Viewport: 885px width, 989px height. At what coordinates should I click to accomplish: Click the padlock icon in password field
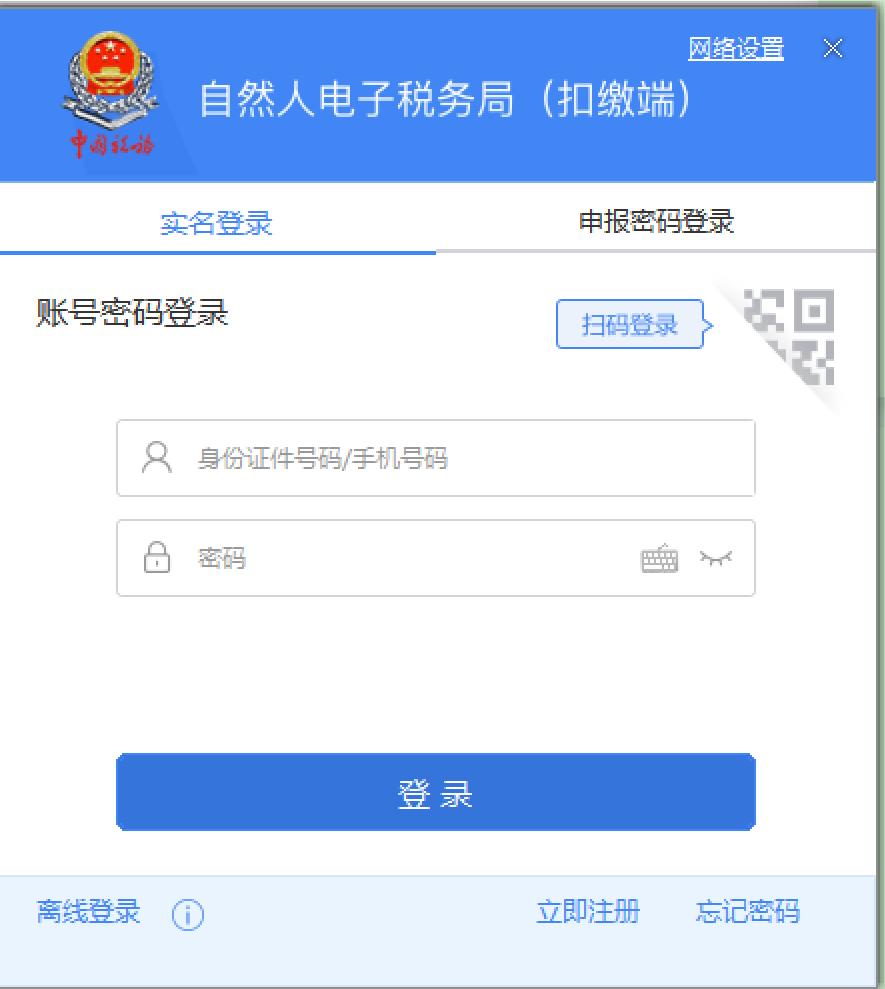(x=156, y=558)
